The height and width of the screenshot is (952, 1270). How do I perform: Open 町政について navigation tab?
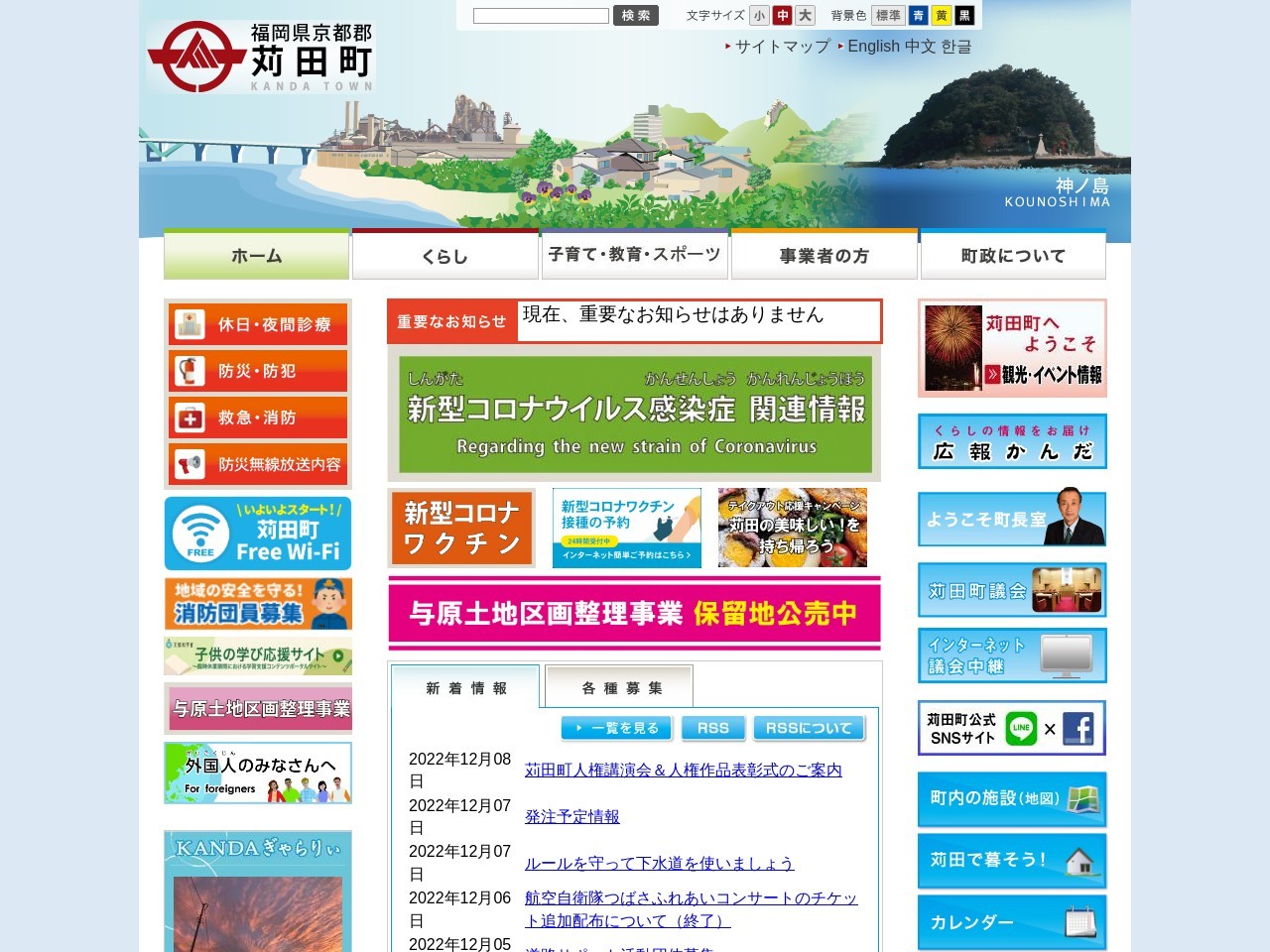coord(1013,255)
